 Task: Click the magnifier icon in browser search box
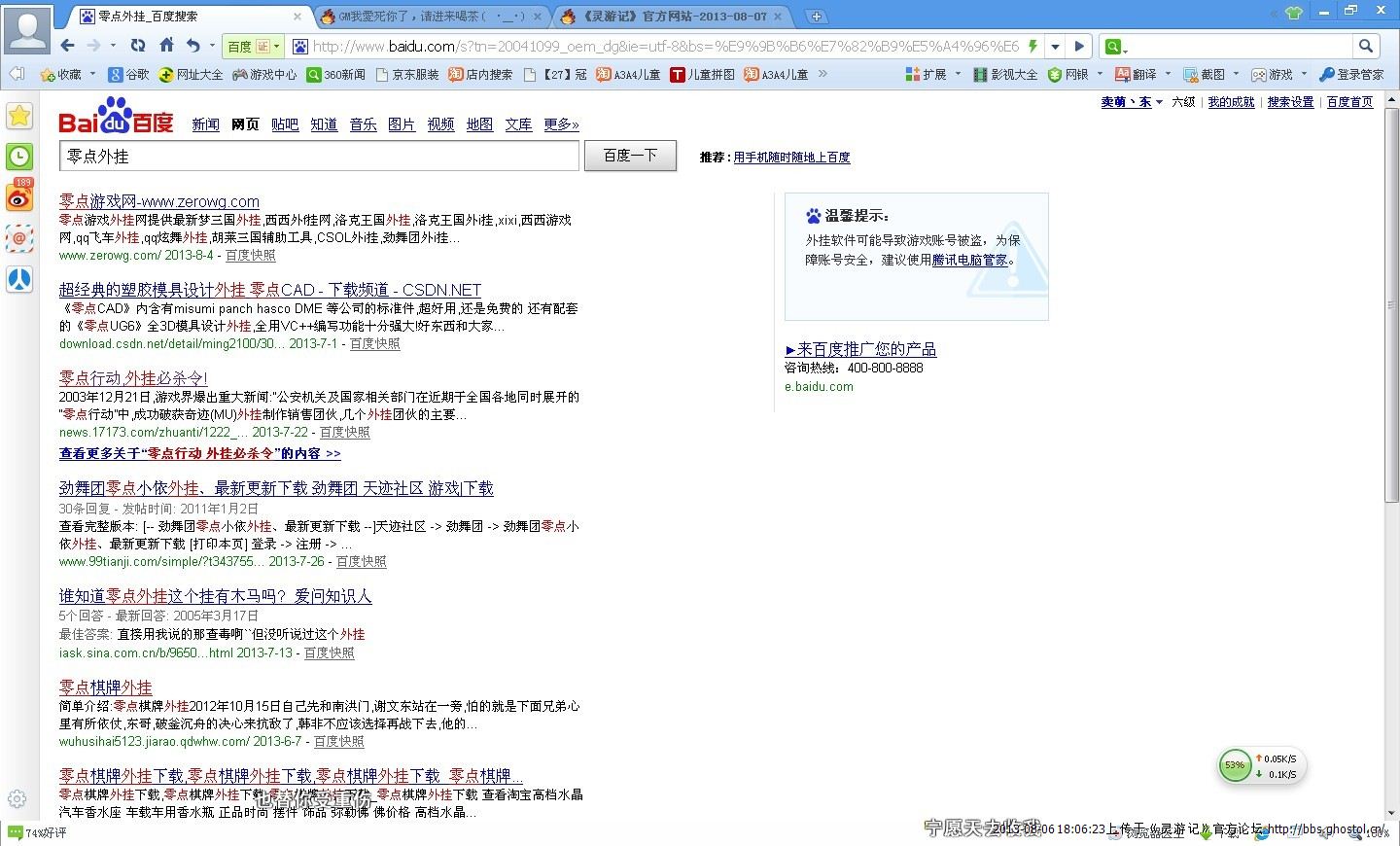(1365, 46)
